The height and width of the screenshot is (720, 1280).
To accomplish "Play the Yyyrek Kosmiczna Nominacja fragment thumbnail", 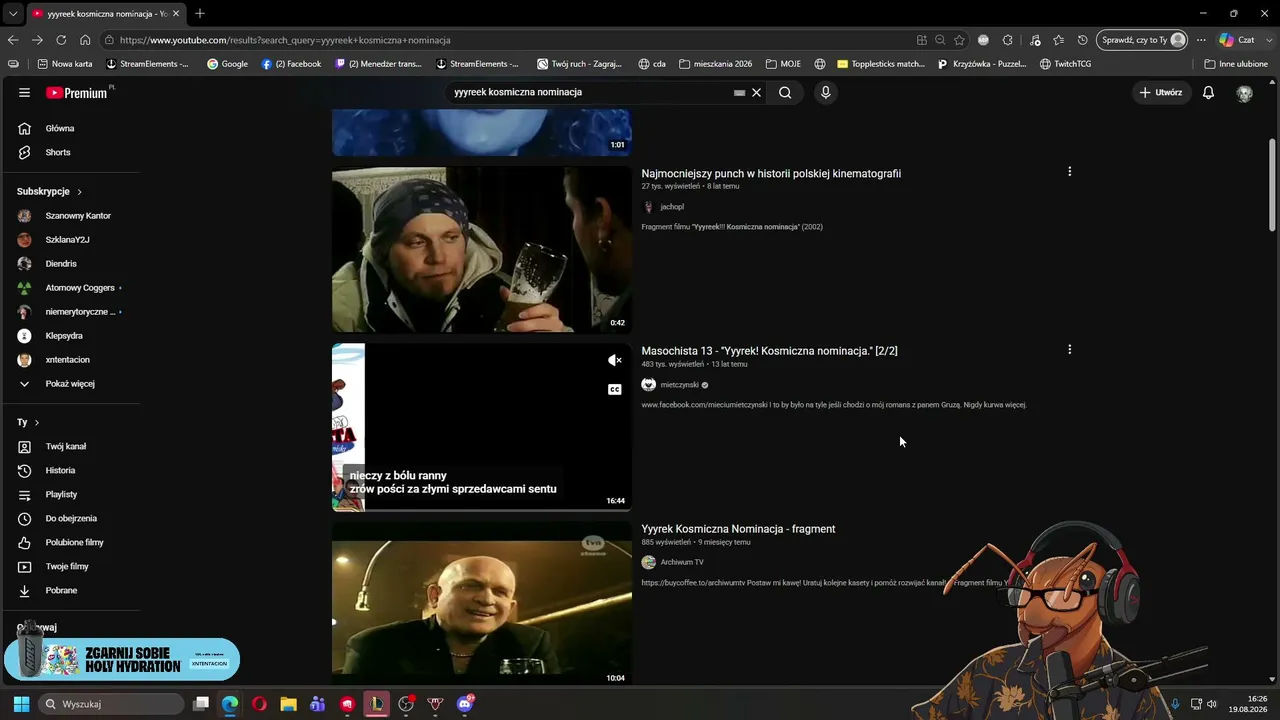I will 482,604.
